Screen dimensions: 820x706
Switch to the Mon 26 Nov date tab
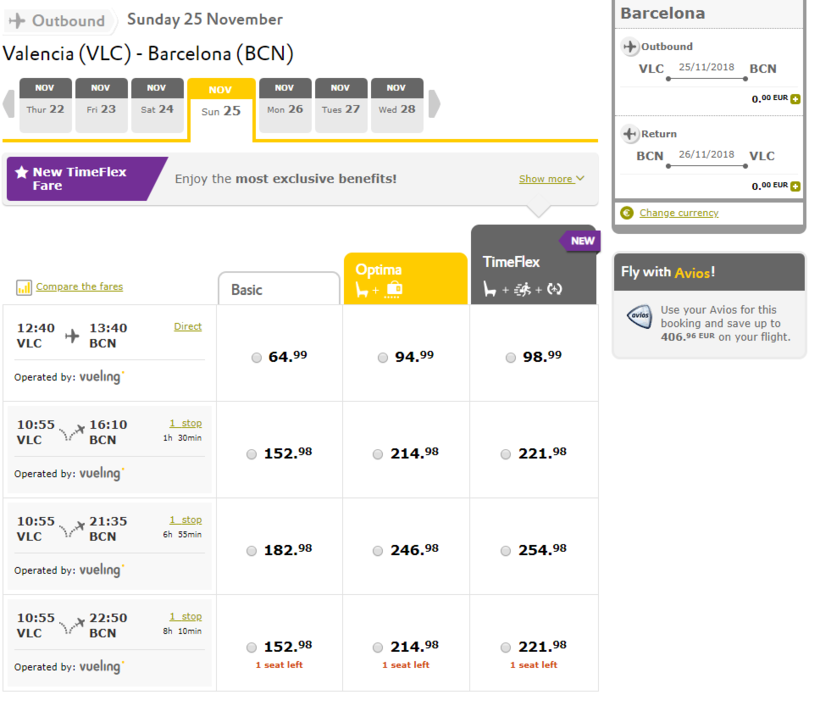(x=285, y=105)
